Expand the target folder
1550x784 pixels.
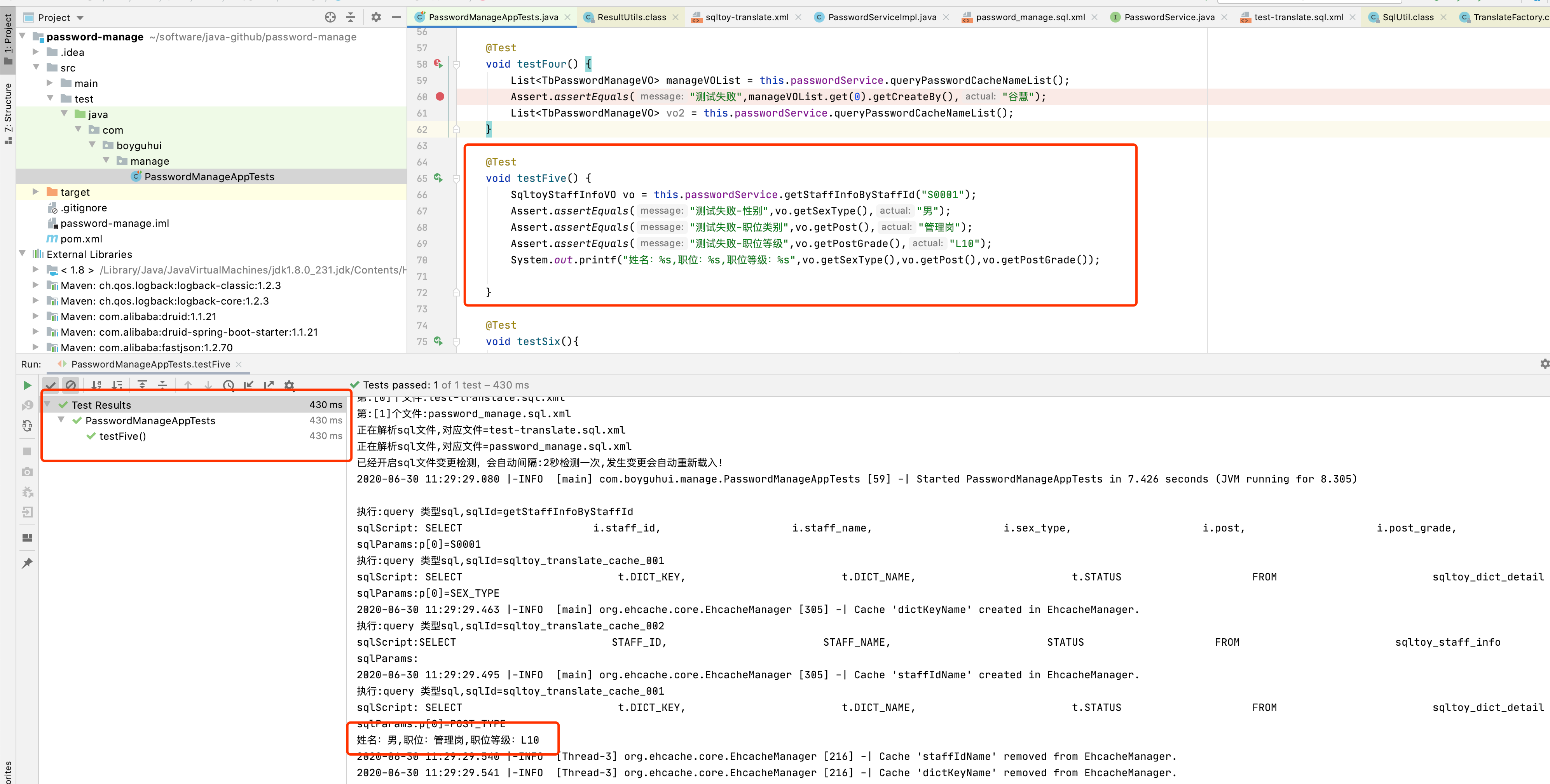[35, 192]
